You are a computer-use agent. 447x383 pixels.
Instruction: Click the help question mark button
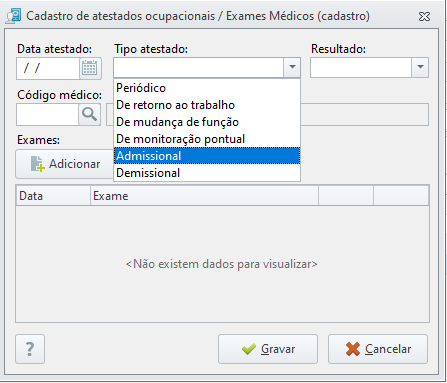pos(30,349)
